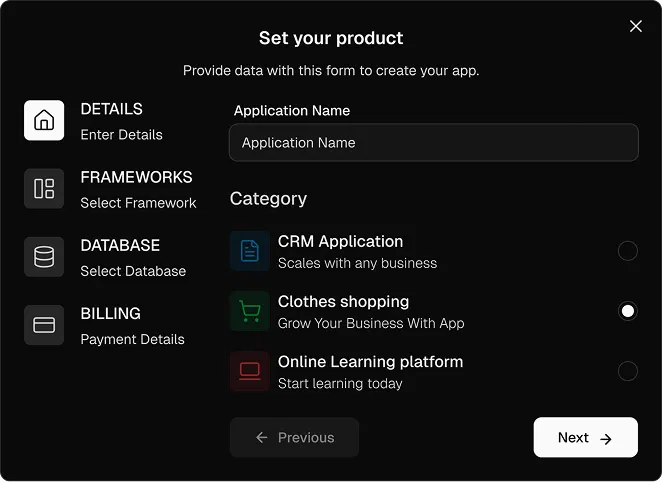Select the DETAILS step label
This screenshot has height=482, width=663.
click(111, 109)
